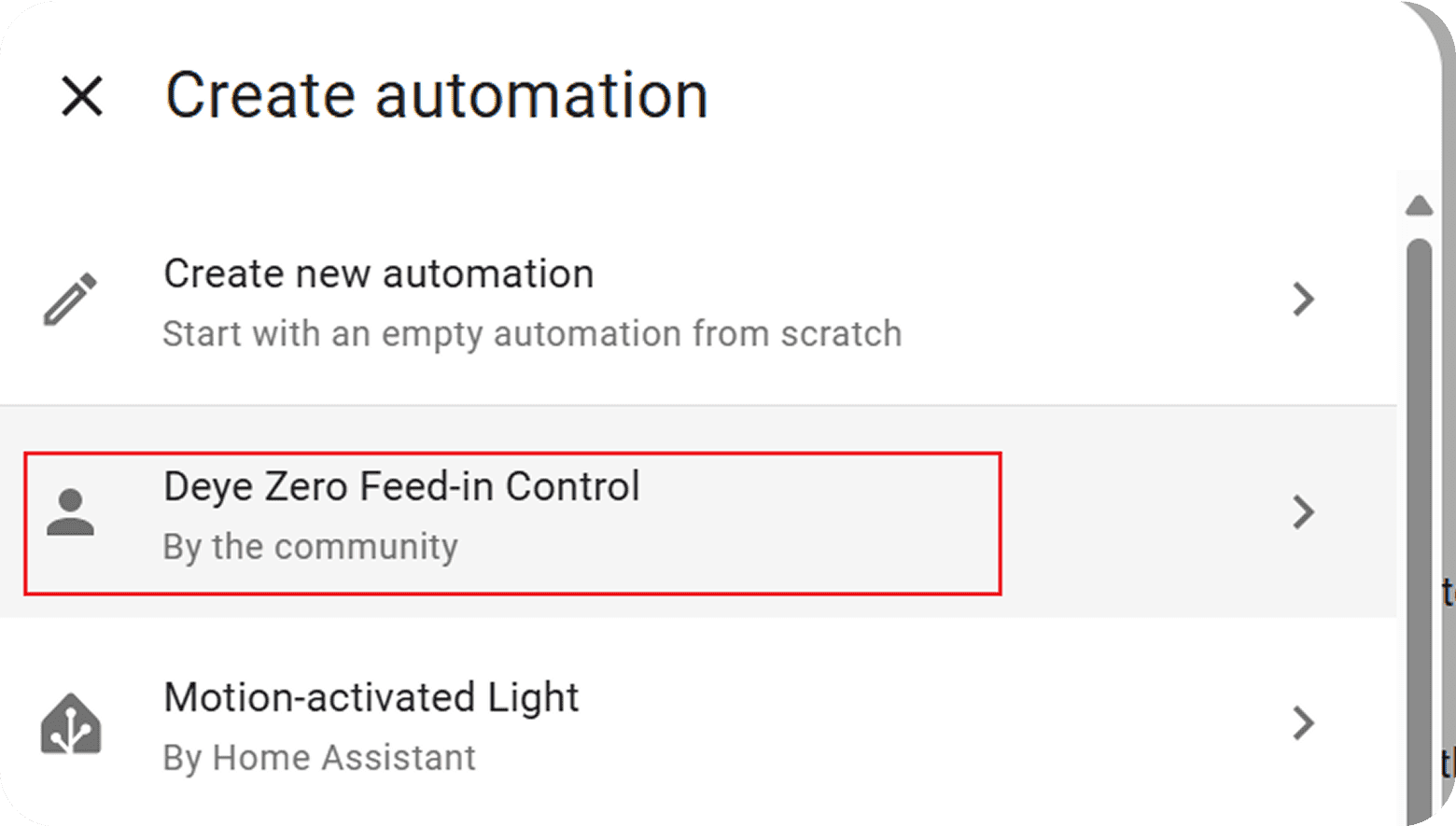The height and width of the screenshot is (826, 1456).
Task: Choose the Deye Zero Feed-in Control title
Action: (401, 486)
